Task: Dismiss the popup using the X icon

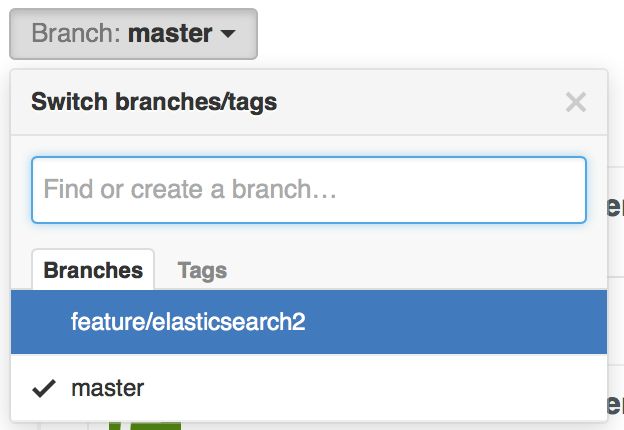Action: click(575, 101)
